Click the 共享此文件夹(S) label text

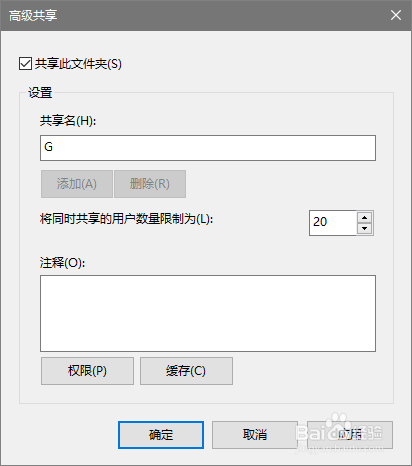click(x=78, y=64)
